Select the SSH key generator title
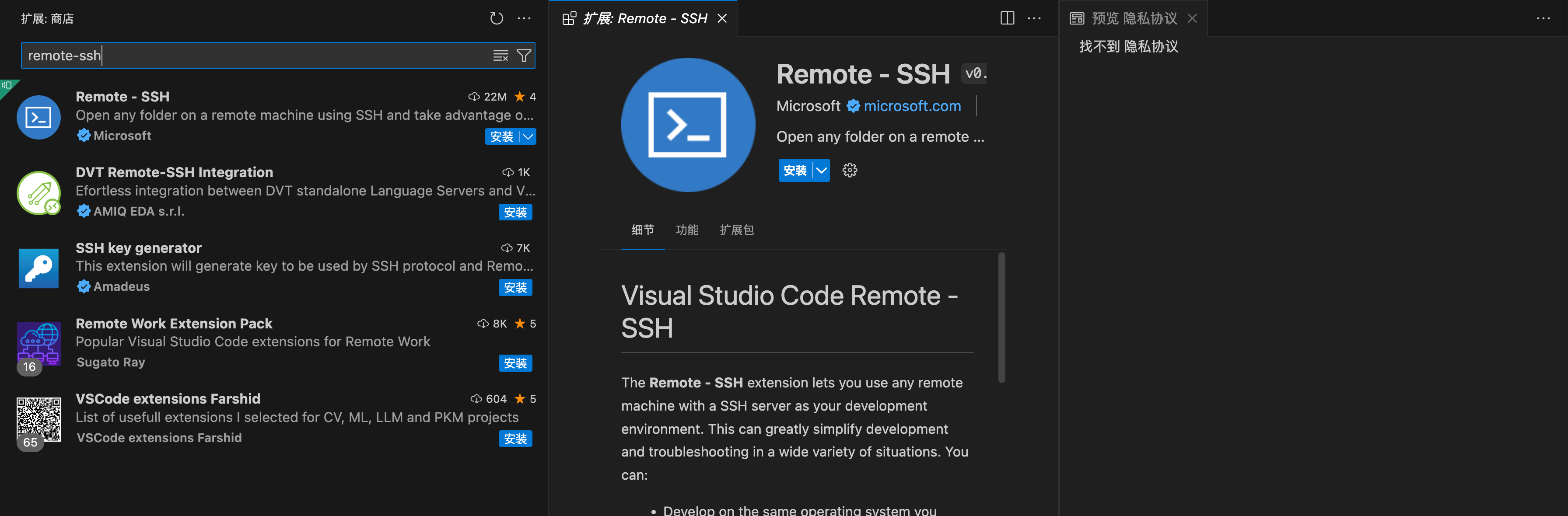This screenshot has height=516, width=1568. [138, 248]
